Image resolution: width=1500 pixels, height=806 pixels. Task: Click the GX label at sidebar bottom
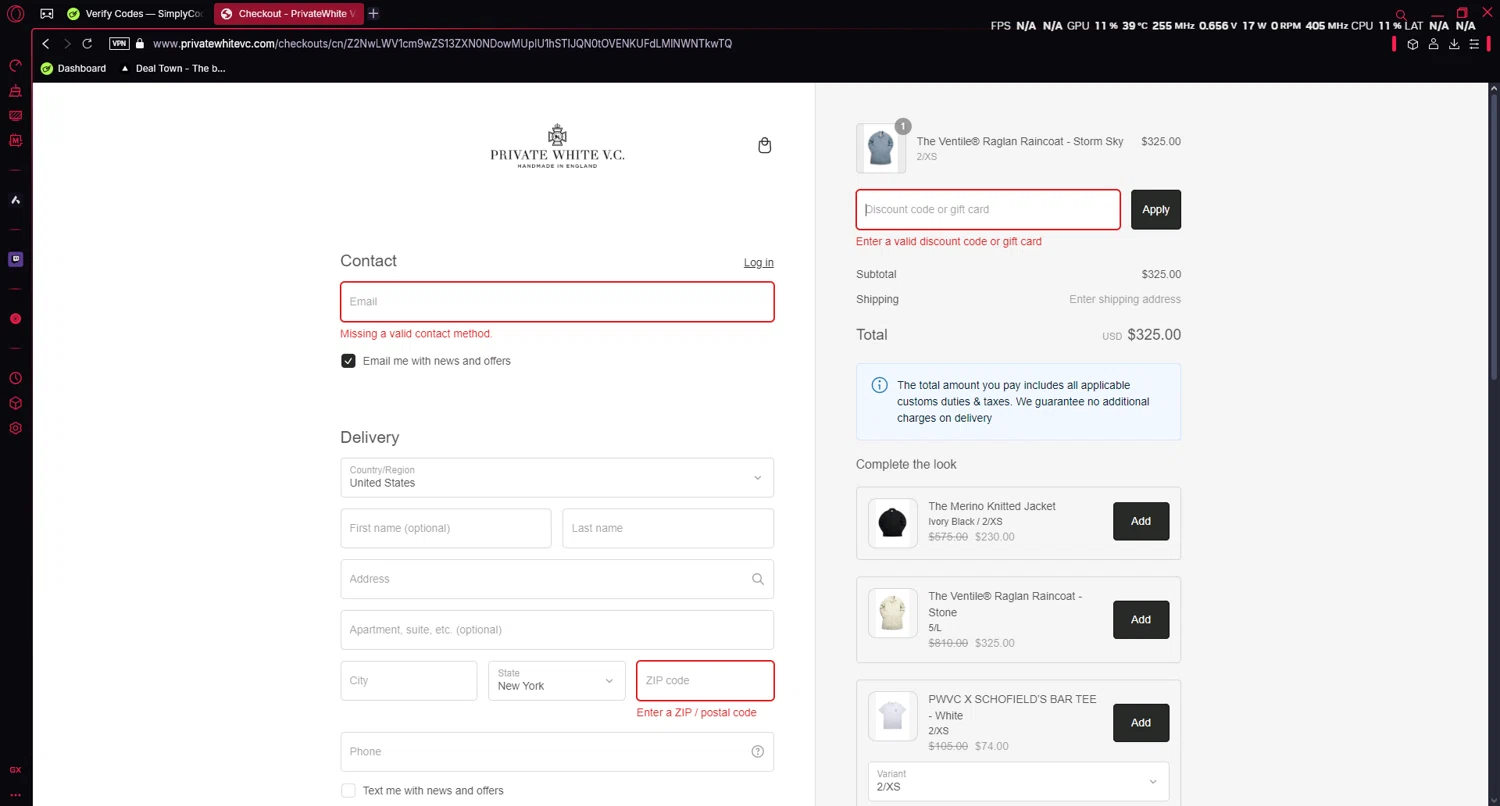click(x=15, y=770)
